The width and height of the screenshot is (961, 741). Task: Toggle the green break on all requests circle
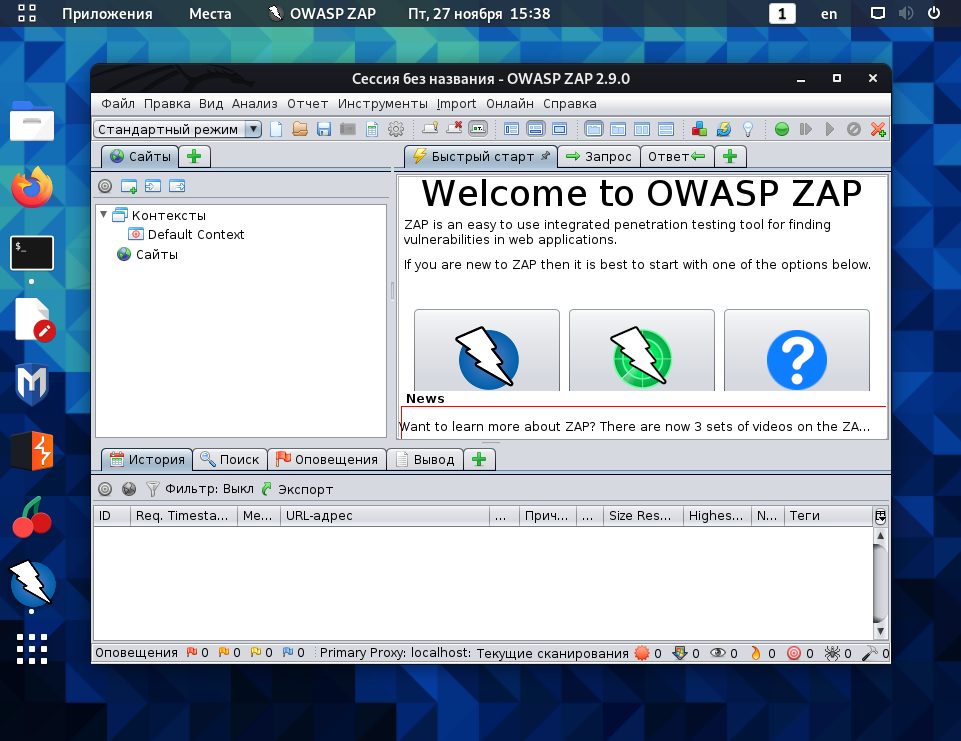[781, 129]
